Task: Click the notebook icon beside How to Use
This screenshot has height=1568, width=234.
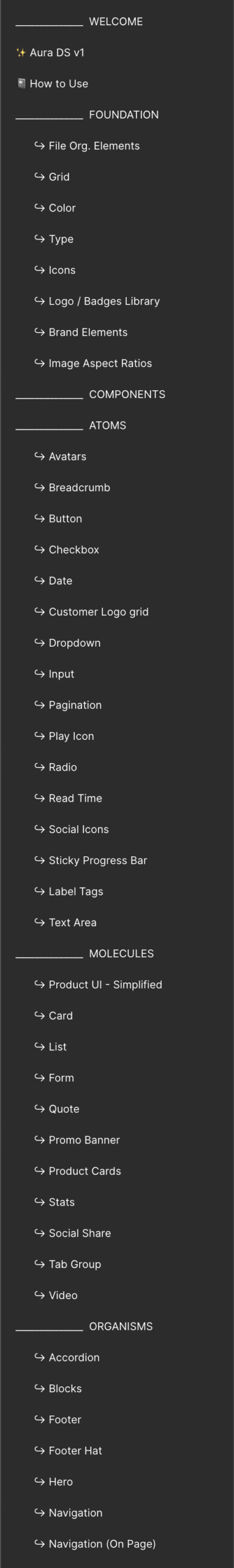Action: (x=21, y=83)
